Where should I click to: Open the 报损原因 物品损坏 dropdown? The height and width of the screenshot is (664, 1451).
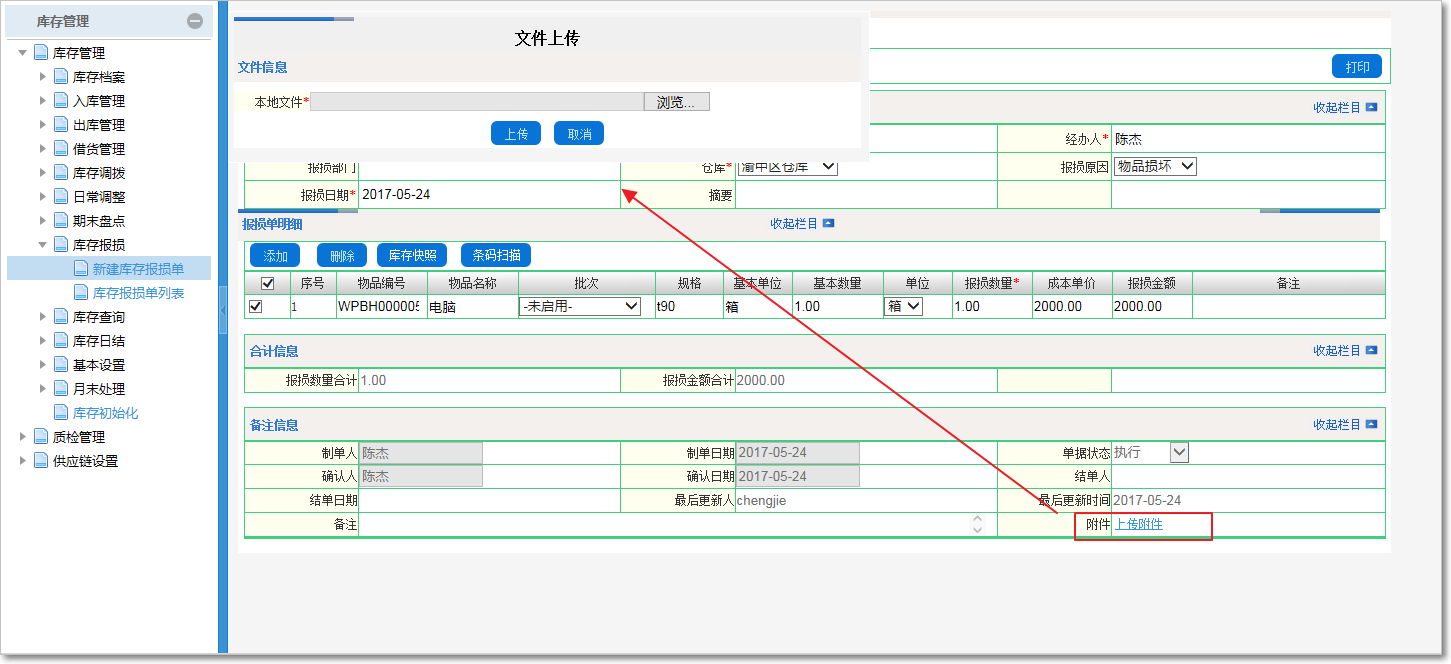1155,167
